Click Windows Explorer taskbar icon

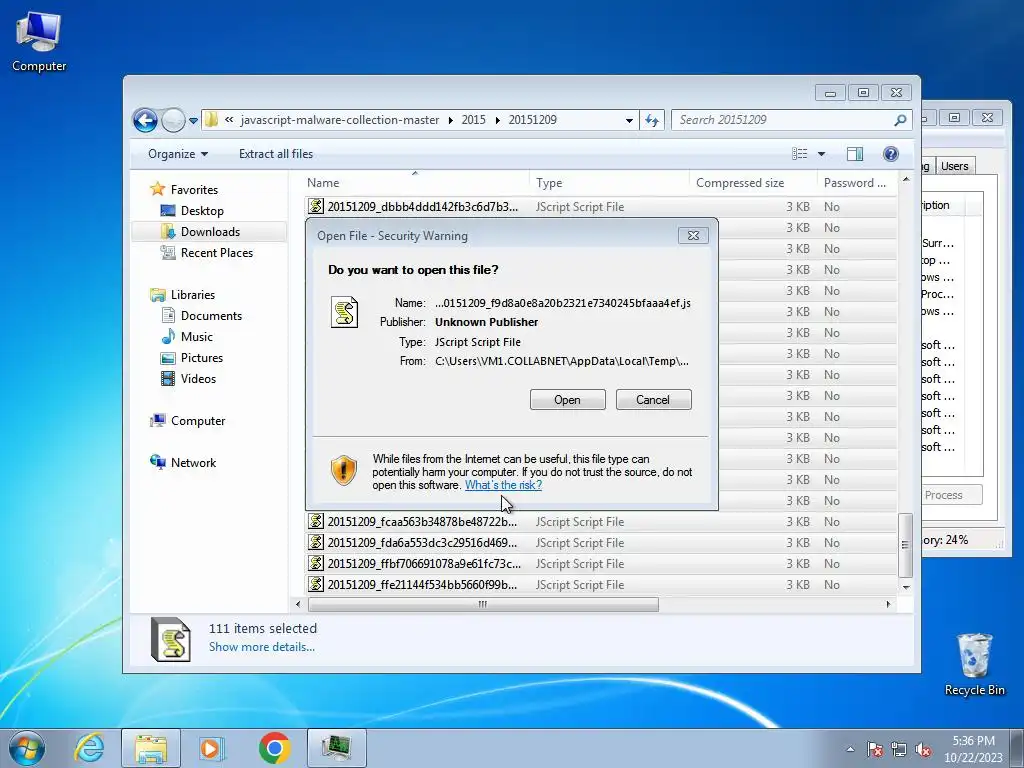click(x=151, y=748)
